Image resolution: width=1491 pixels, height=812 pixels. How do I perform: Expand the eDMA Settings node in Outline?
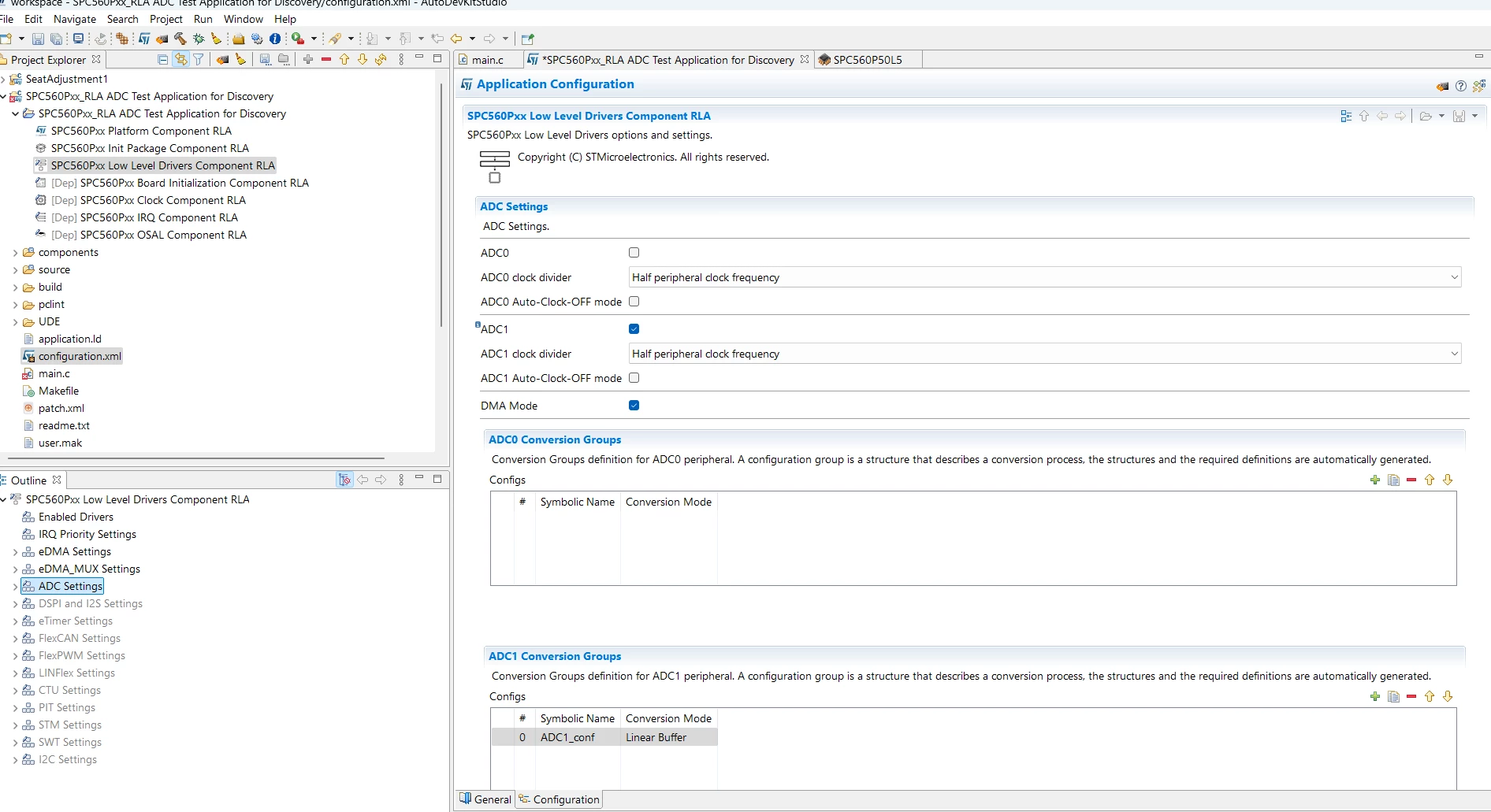[15, 551]
